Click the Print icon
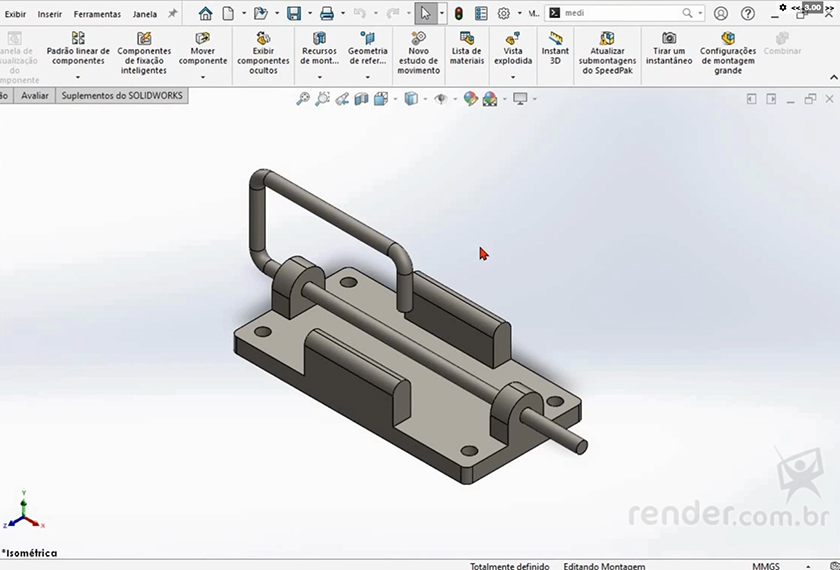 (326, 14)
